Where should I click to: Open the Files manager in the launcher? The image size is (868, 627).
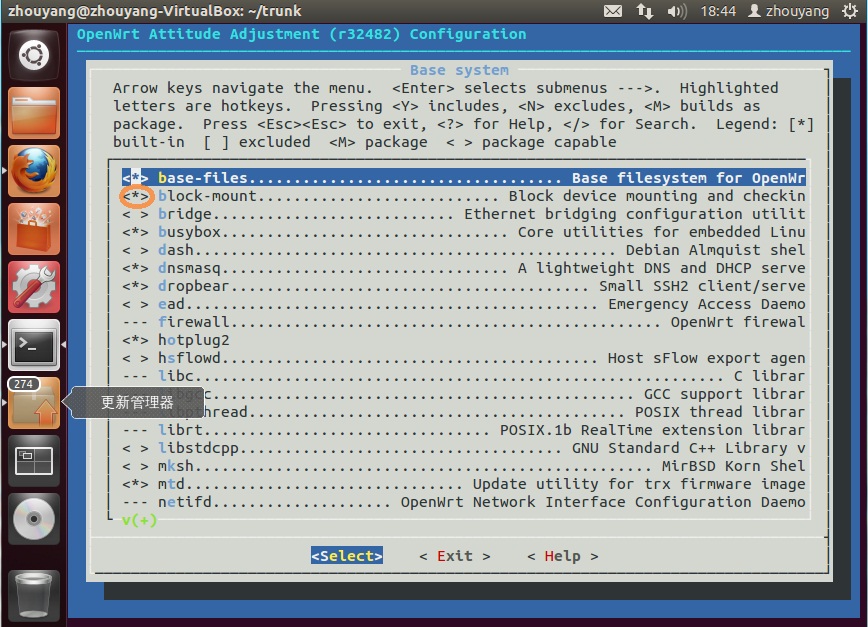[34, 113]
